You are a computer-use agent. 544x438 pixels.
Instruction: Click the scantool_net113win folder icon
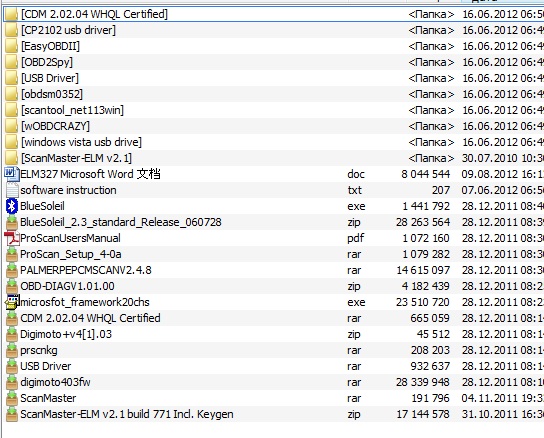coord(11,110)
